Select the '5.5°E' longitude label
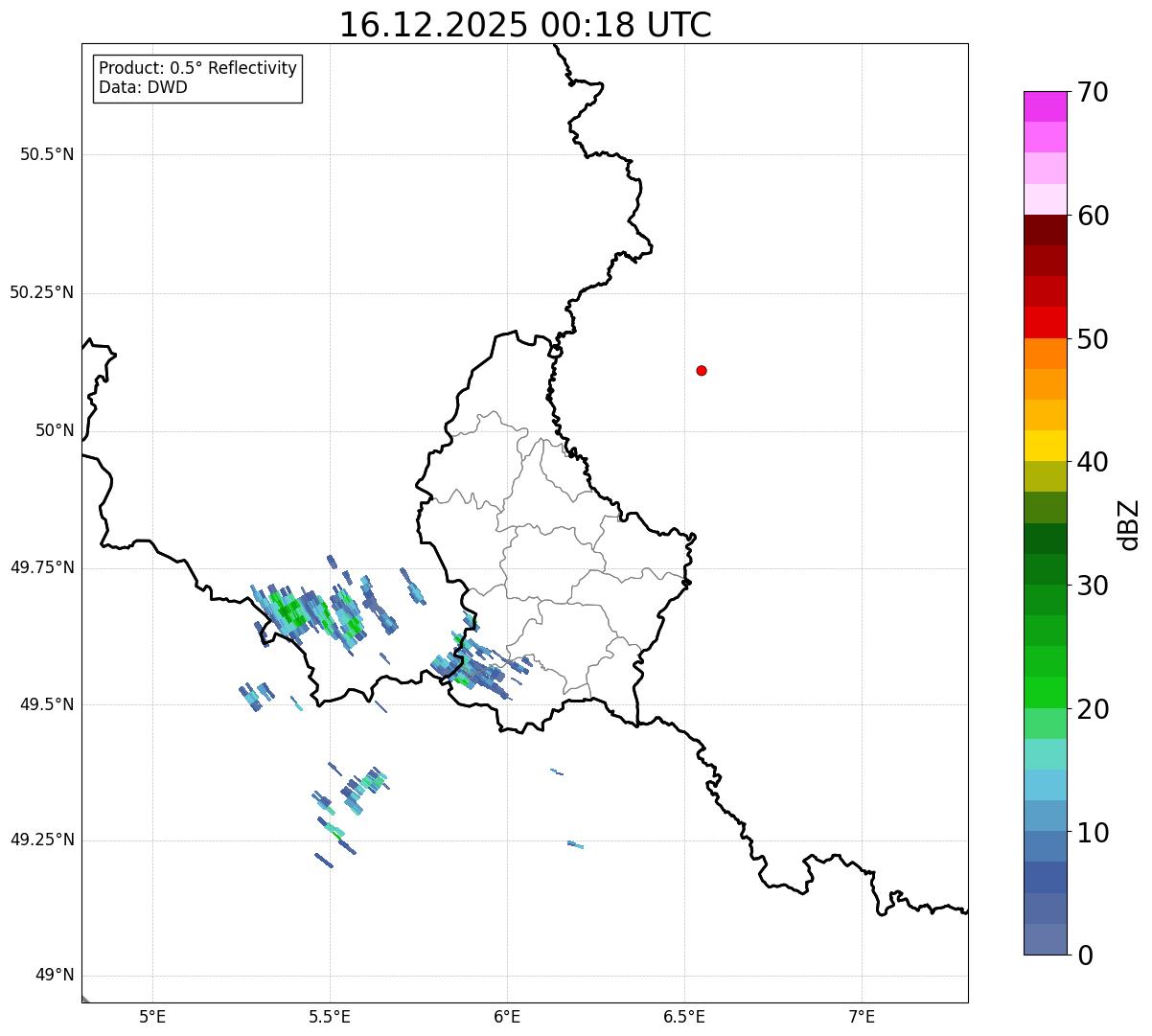The width and height of the screenshot is (1152, 1036). 331,1016
